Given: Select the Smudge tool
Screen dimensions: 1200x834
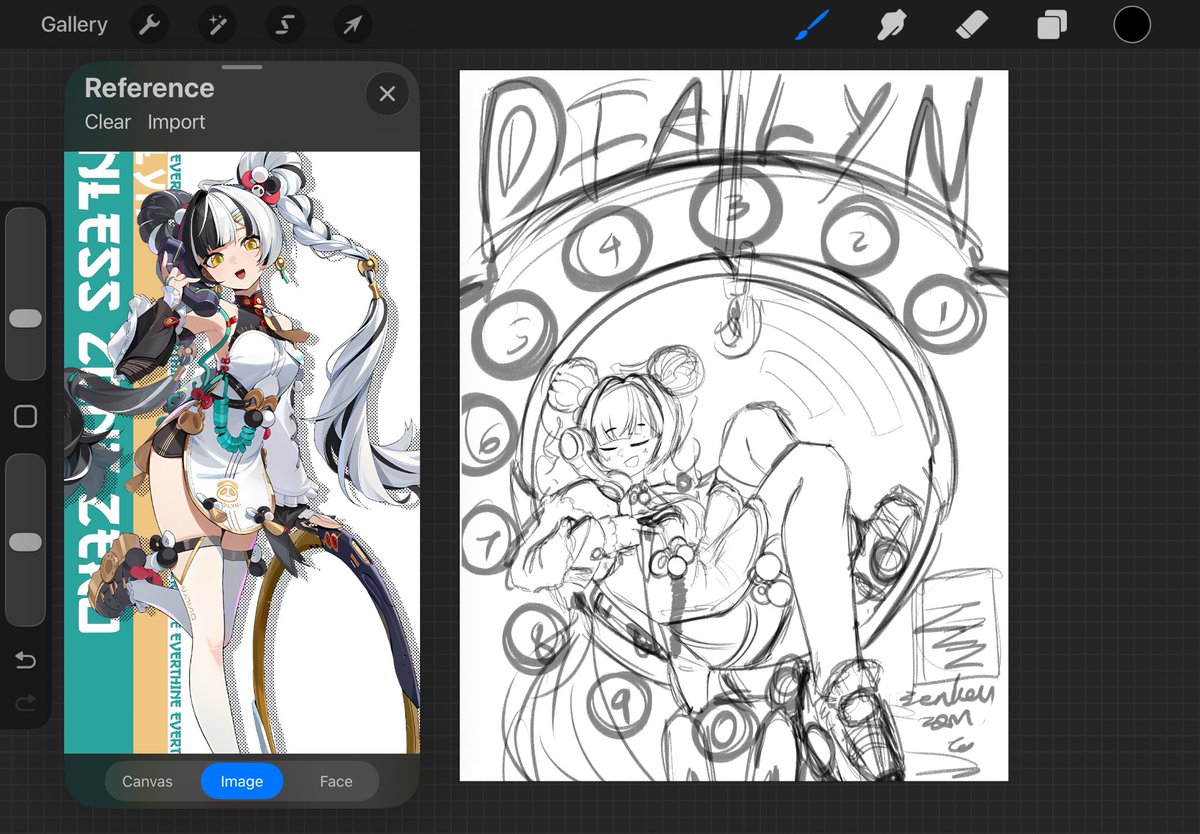Looking at the screenshot, I should click(x=890, y=25).
